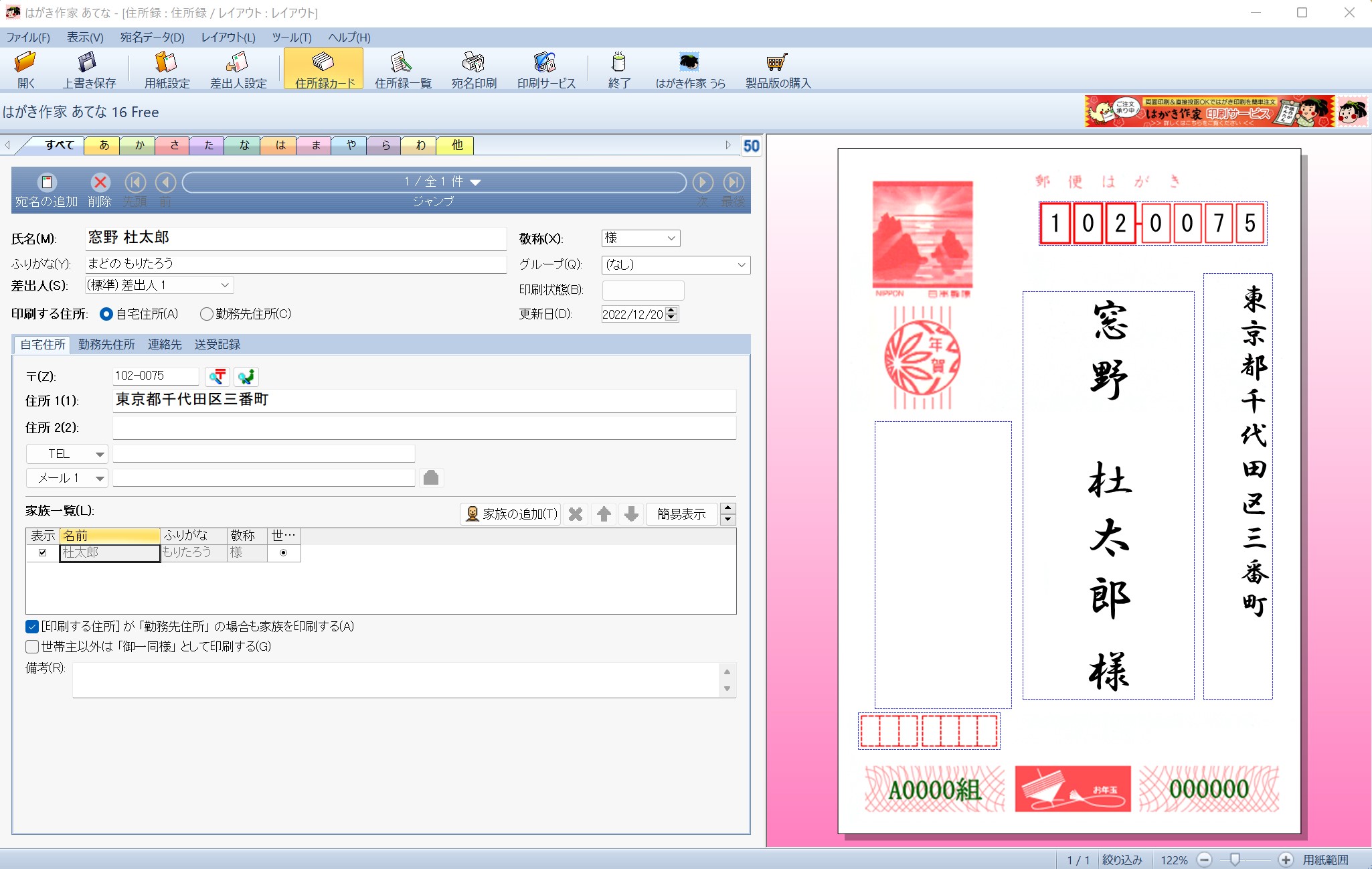Click 宛名の追加 add recipient icon
Image resolution: width=1372 pixels, height=869 pixels.
coord(46,182)
